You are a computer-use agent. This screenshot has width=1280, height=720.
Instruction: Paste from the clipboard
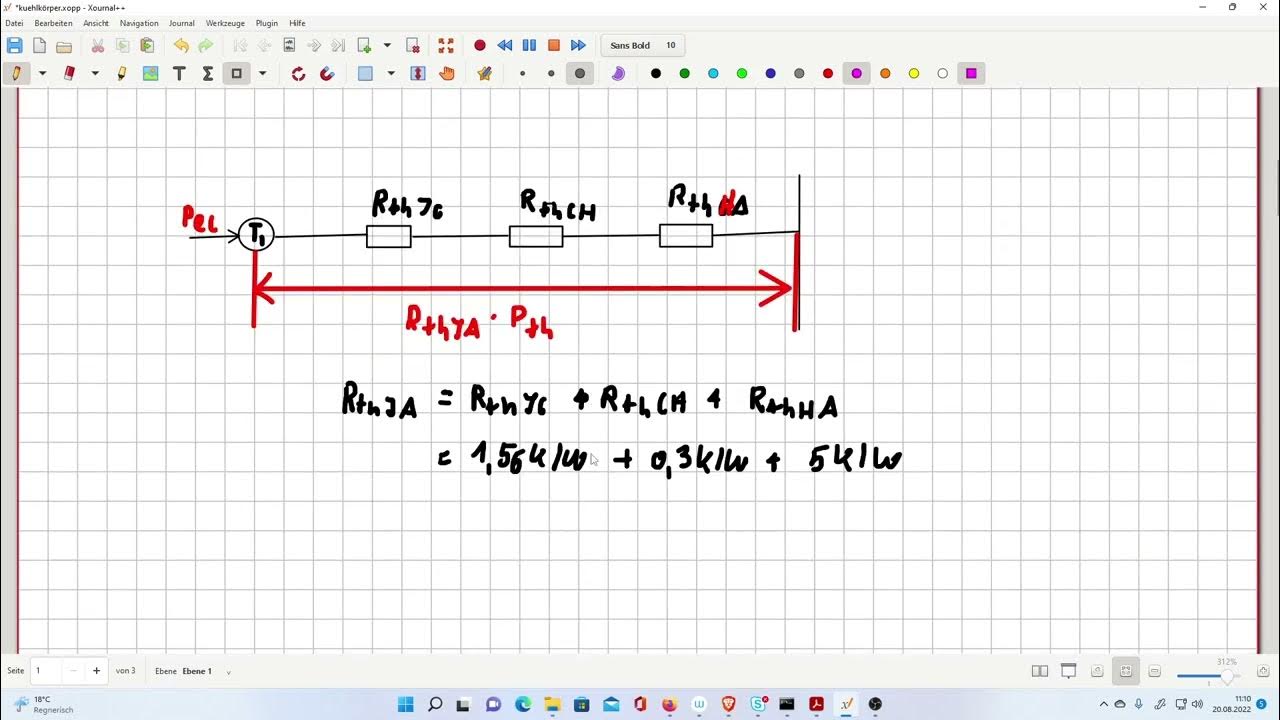click(x=147, y=45)
